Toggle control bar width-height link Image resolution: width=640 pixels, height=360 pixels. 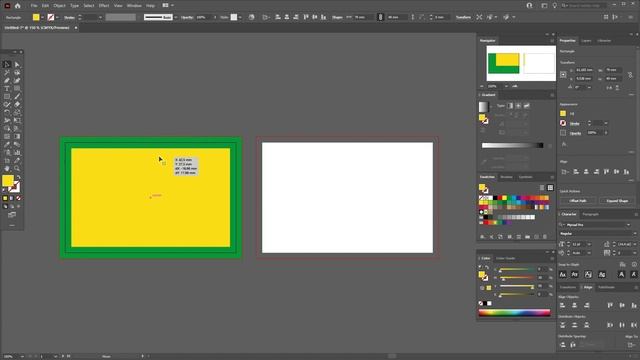pos(380,17)
